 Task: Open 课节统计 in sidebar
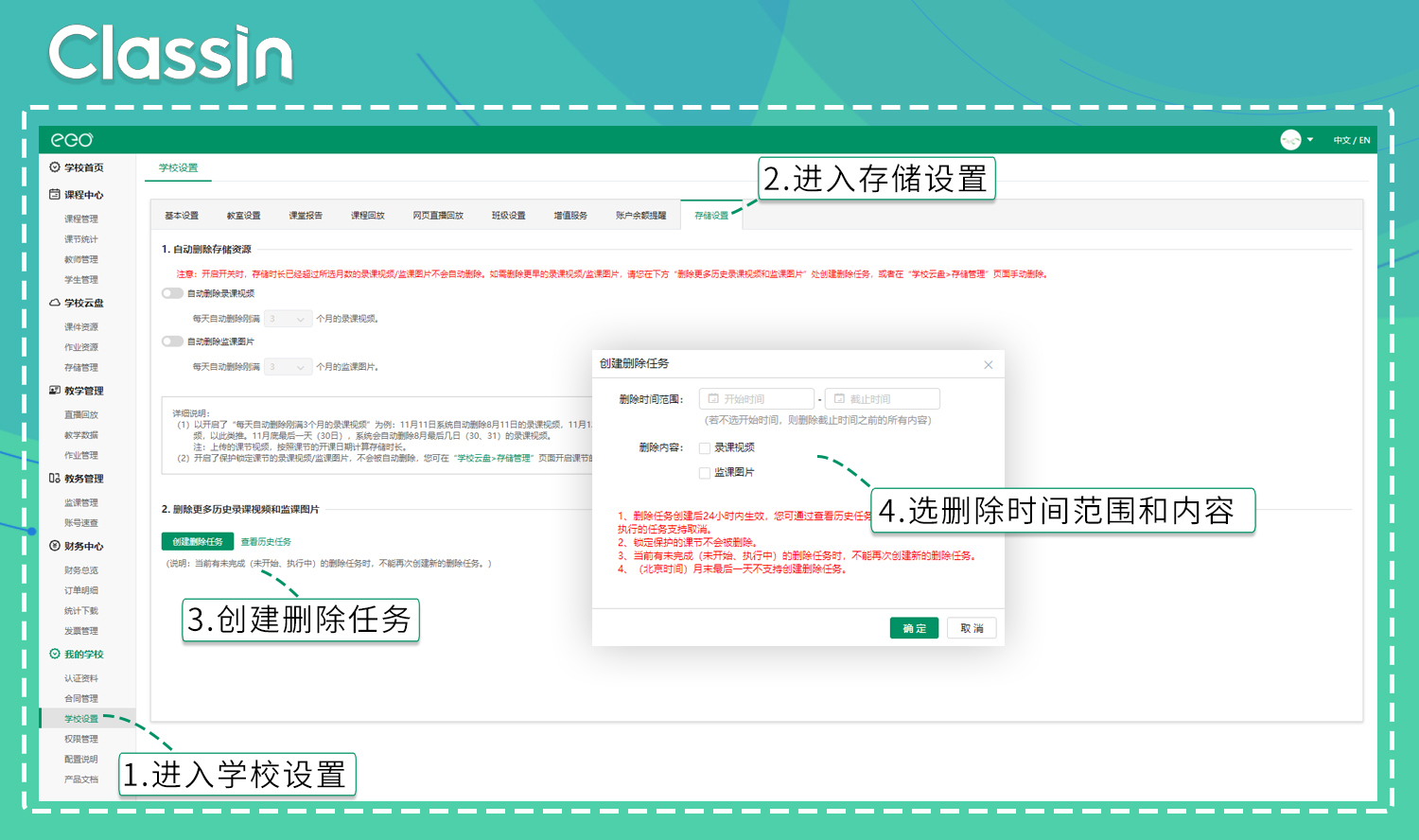pyautogui.click(x=81, y=239)
